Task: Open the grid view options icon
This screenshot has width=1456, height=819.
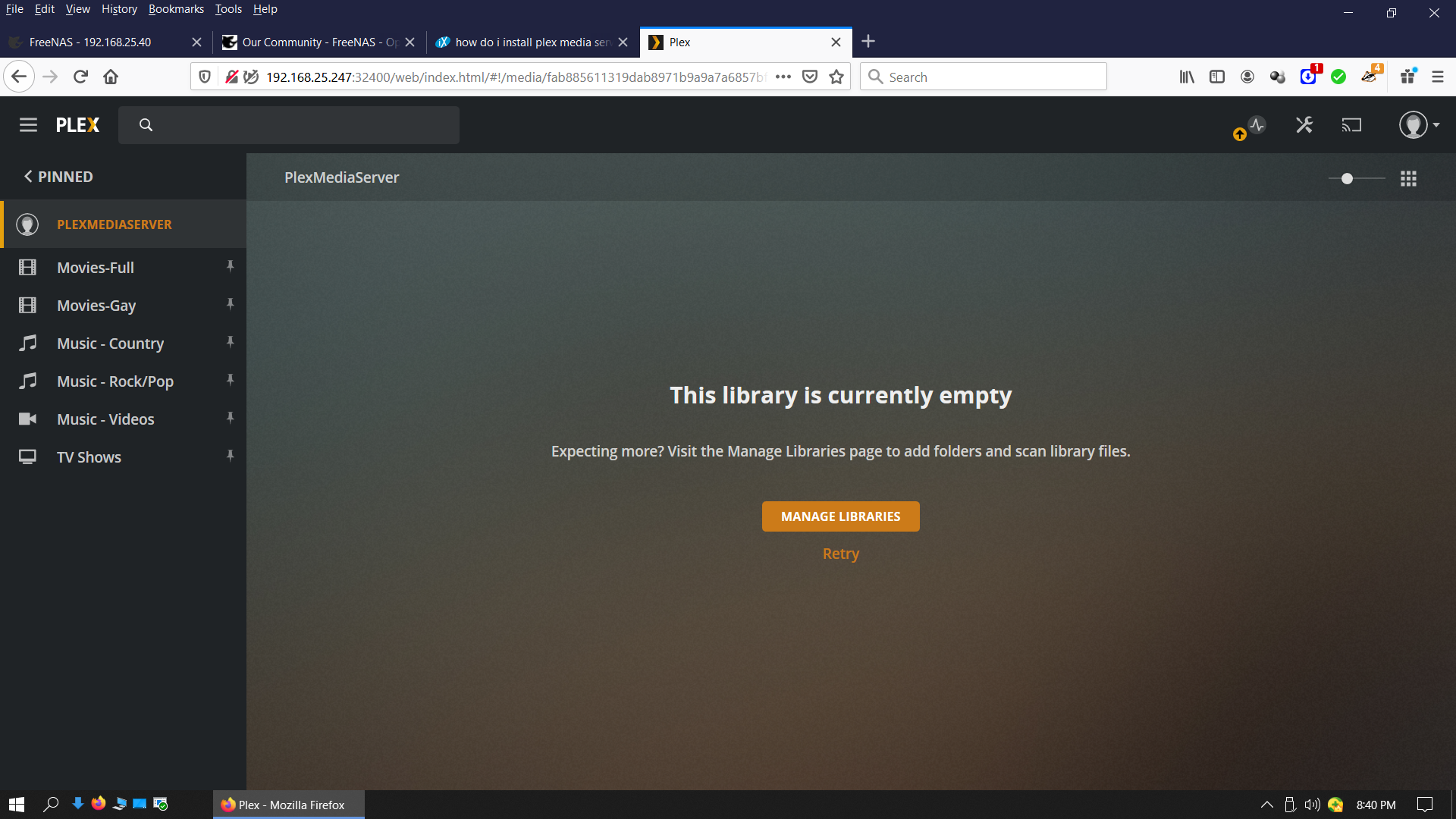Action: pos(1408,178)
